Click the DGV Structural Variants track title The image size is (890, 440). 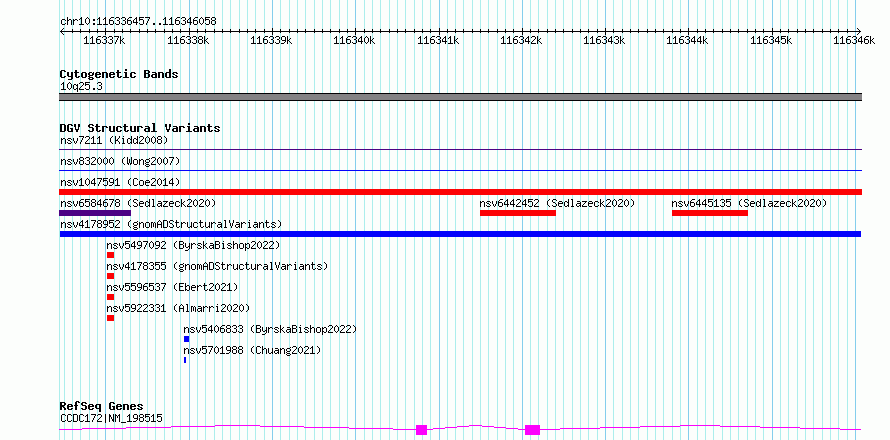click(x=140, y=128)
